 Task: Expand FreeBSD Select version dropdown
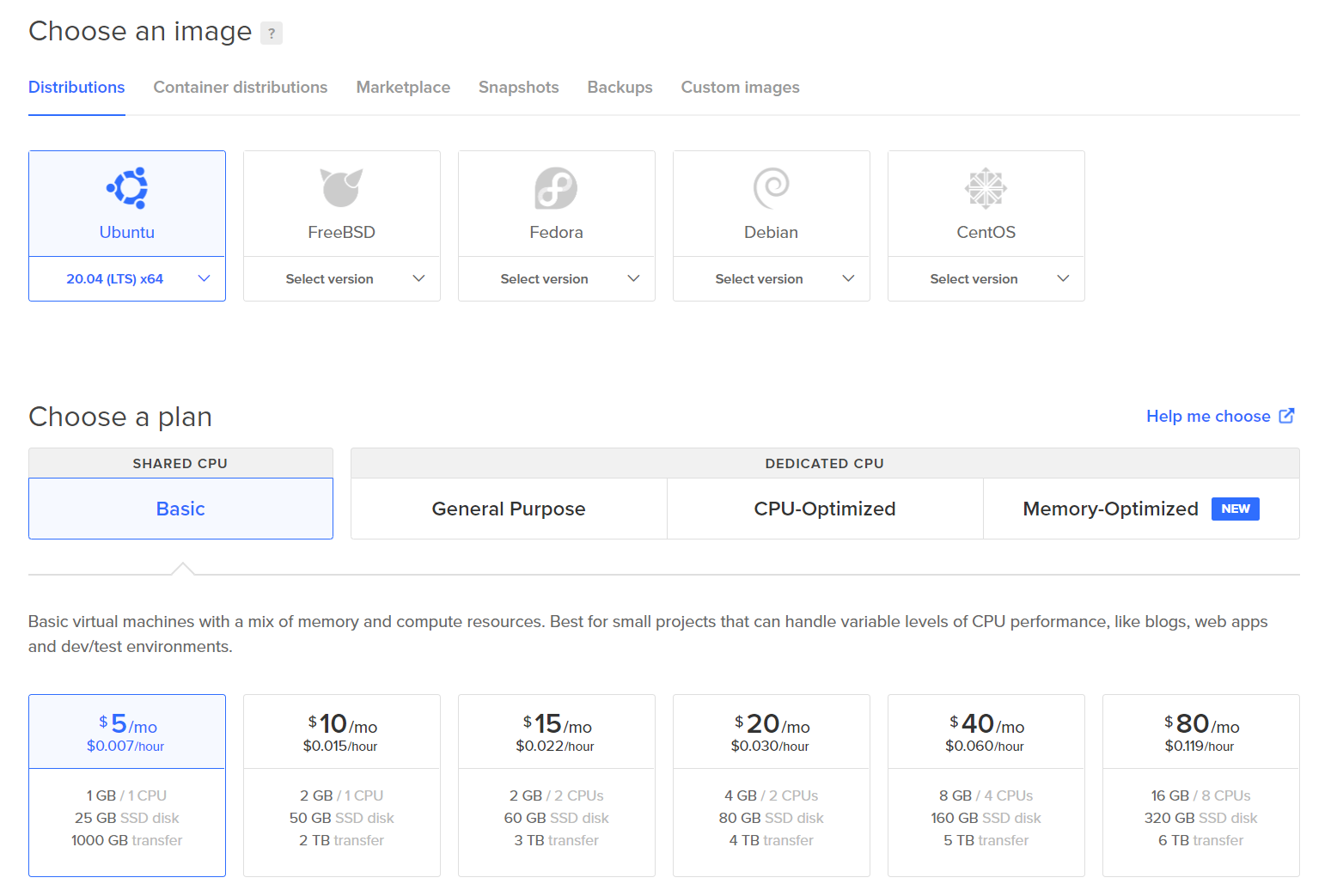coord(342,279)
